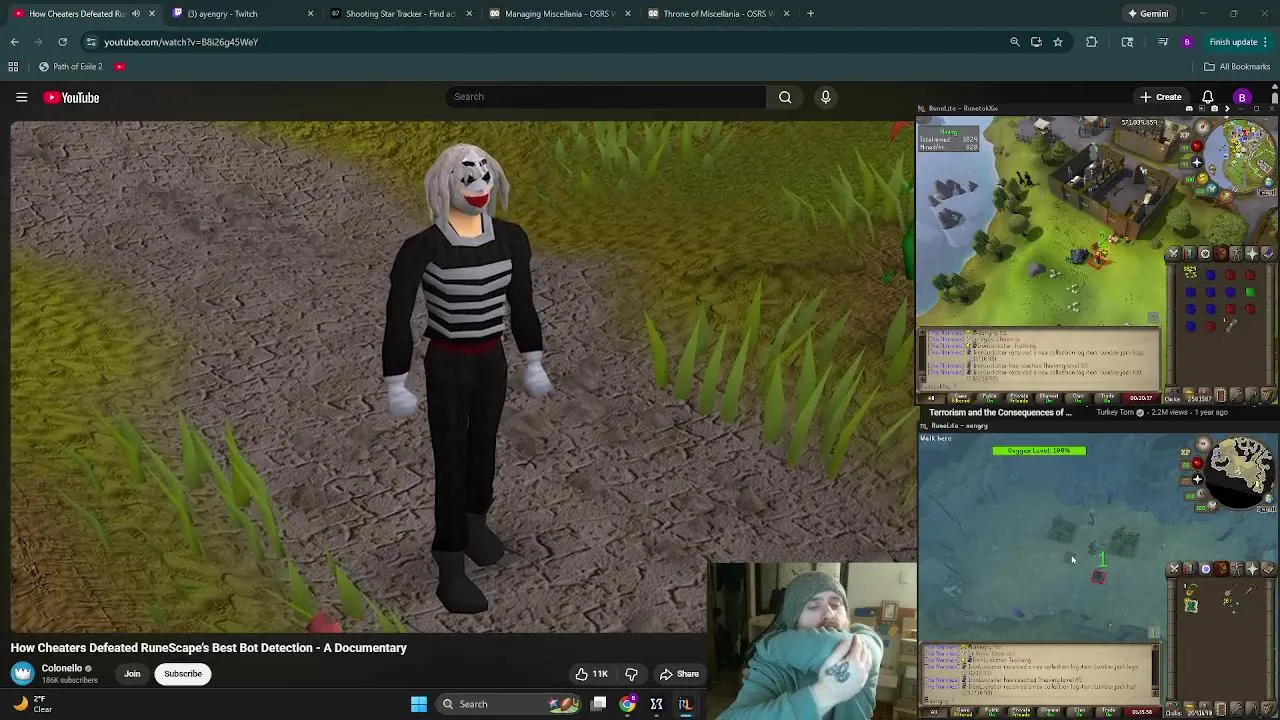Click the Subscribe button

tap(183, 674)
